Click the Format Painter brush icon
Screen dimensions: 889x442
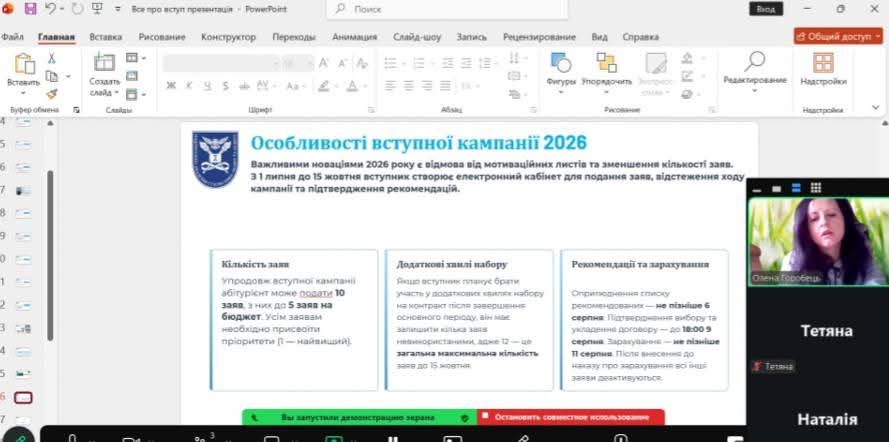51,93
